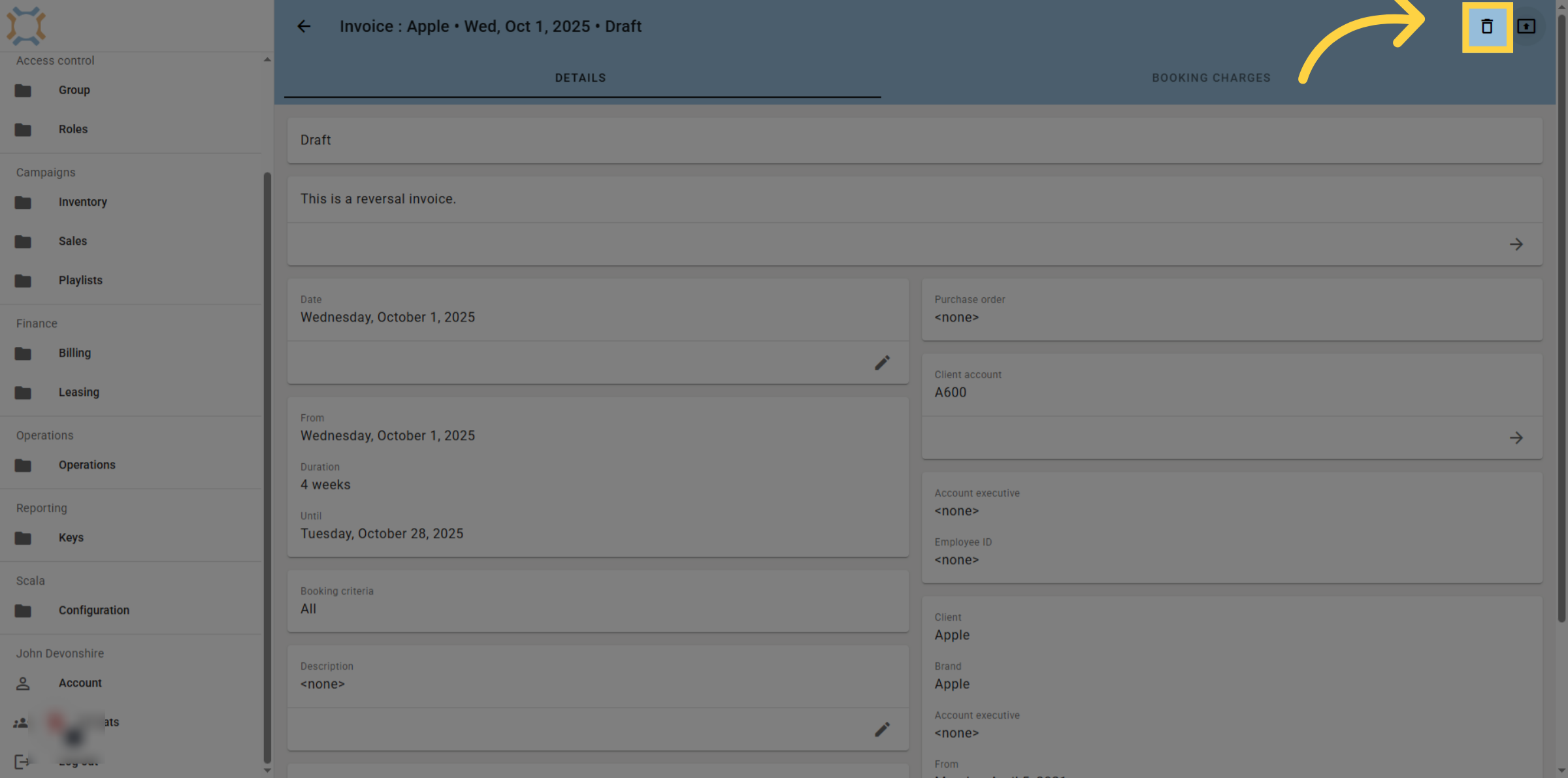Open Keys under Reporting
The image size is (1568, 778).
pos(71,538)
